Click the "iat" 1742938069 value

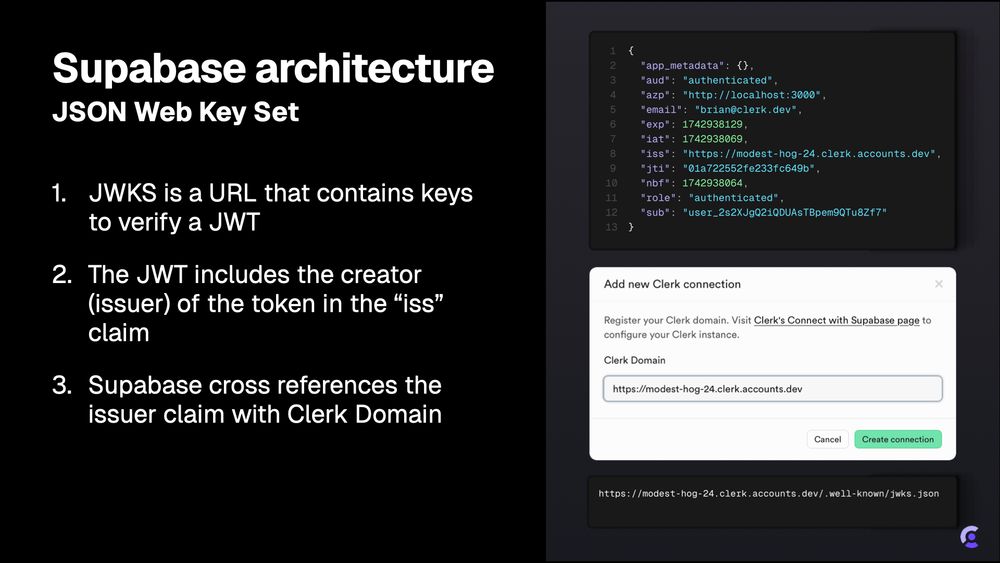tap(714, 139)
